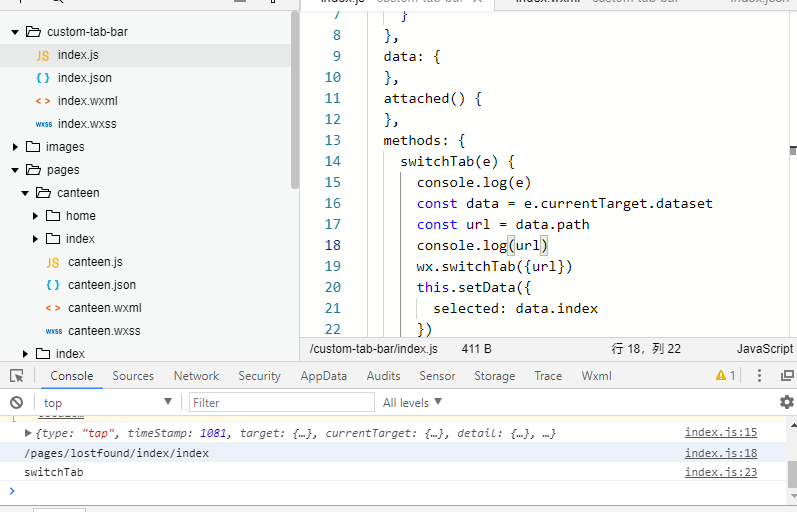
Task: Switch to the Trace tab
Action: 548,376
